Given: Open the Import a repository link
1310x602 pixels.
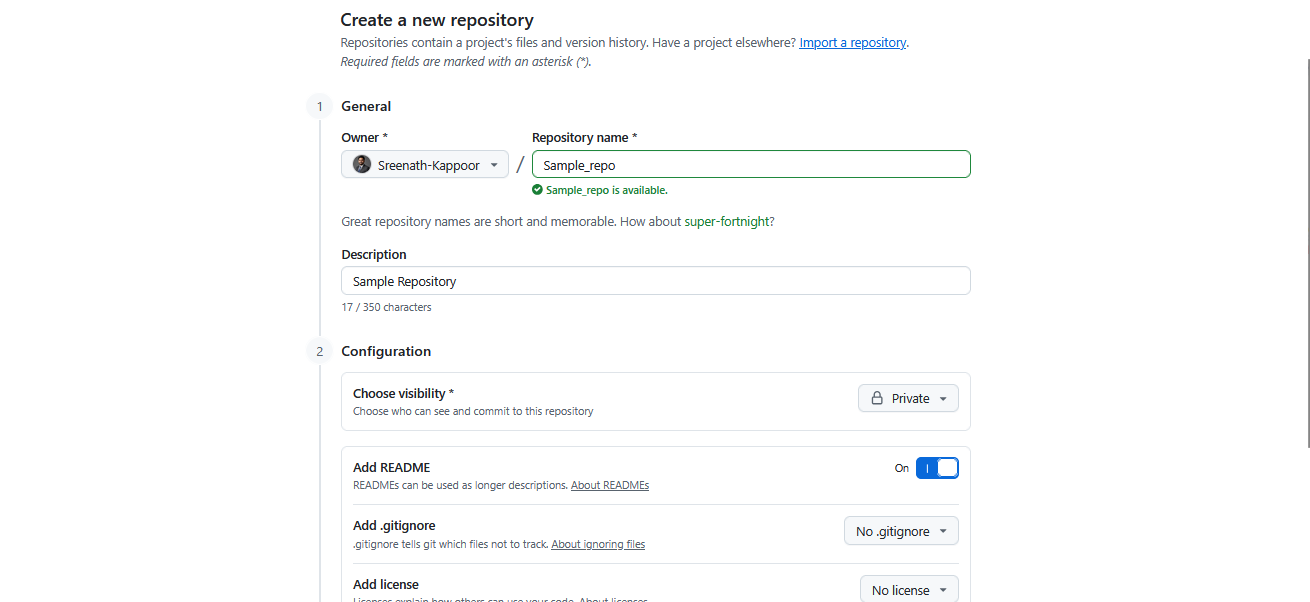Looking at the screenshot, I should click(x=852, y=42).
